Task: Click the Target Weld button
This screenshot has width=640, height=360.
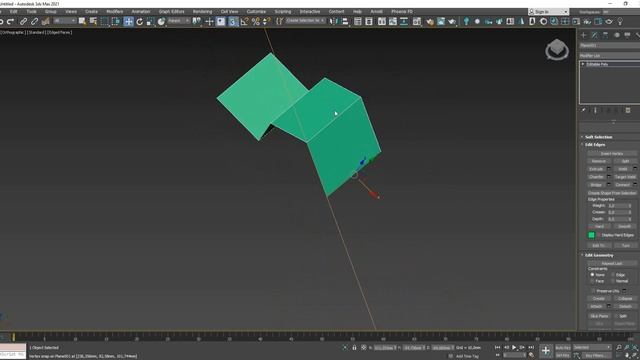Action: [625, 177]
